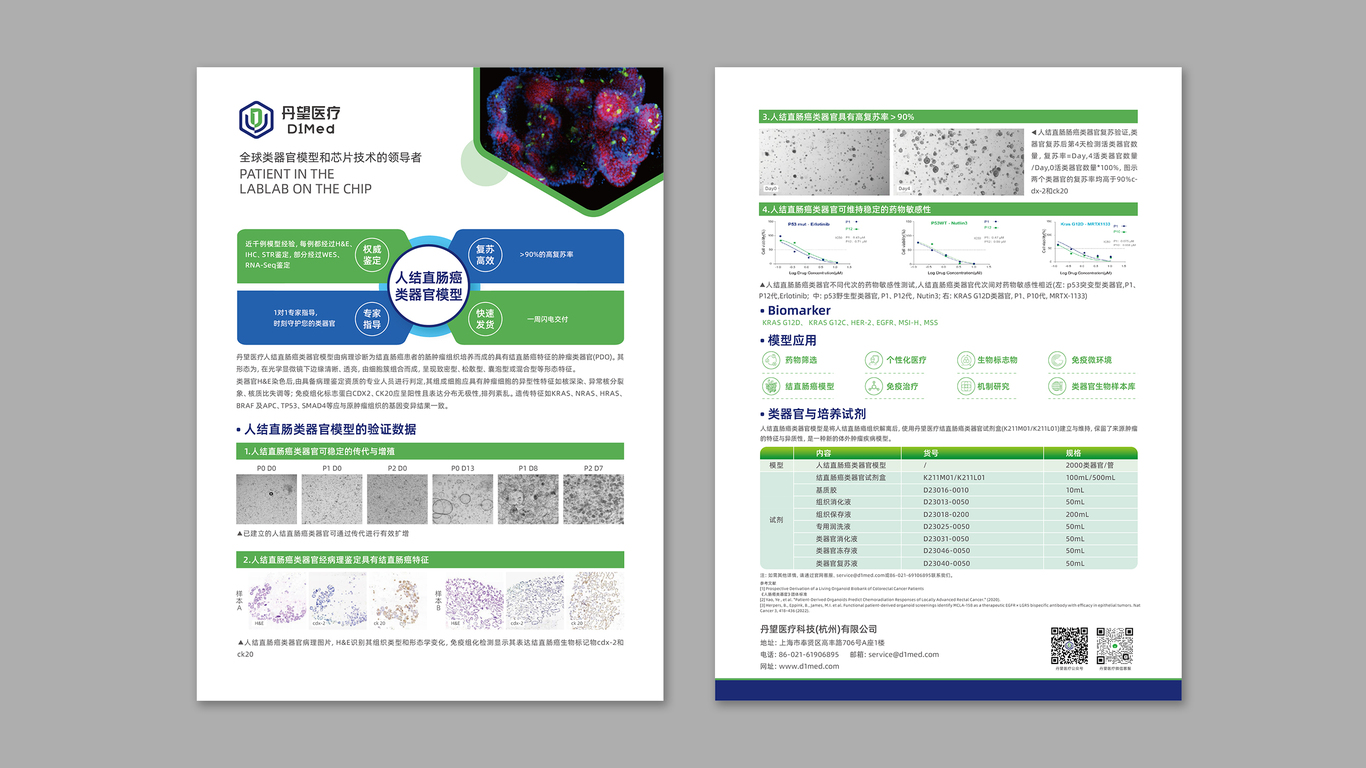Click the 专家指导 circle badge

click(372, 319)
